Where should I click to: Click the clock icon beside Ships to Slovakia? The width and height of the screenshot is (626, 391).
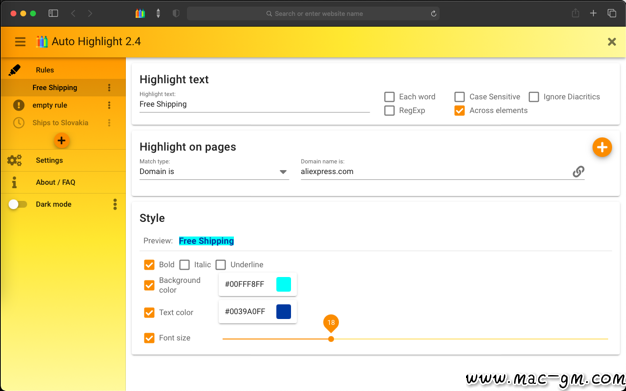click(x=18, y=123)
